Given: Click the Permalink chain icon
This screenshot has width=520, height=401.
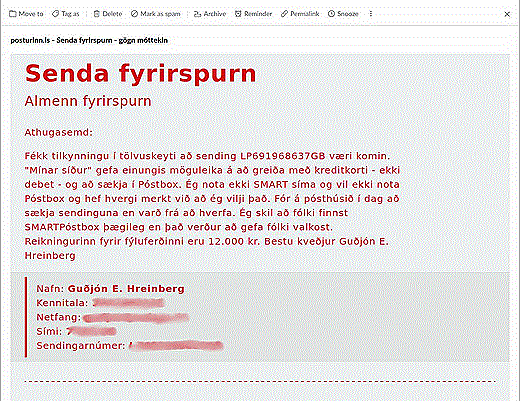Looking at the screenshot, I should [x=284, y=14].
